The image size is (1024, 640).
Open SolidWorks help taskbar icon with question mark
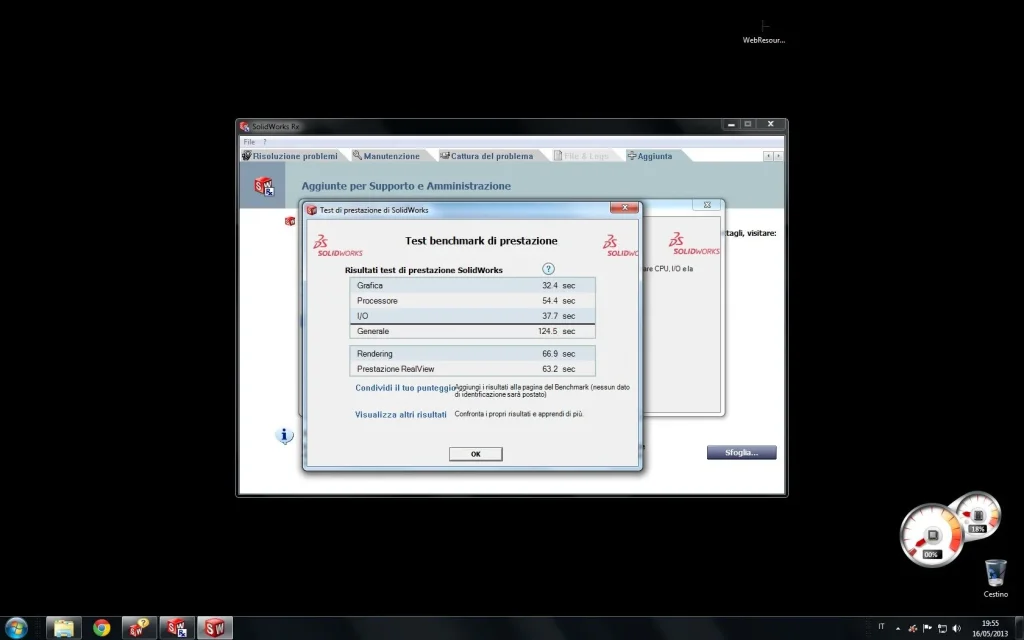[x=139, y=628]
